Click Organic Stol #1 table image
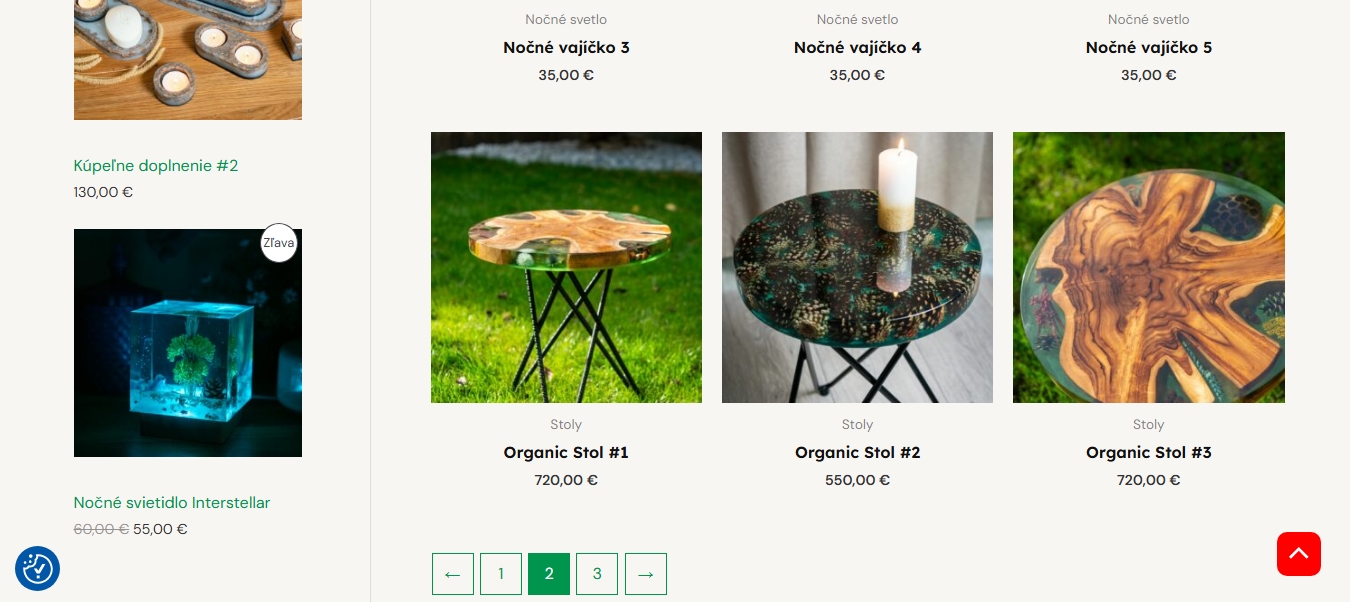This screenshot has width=1350, height=602. point(566,267)
